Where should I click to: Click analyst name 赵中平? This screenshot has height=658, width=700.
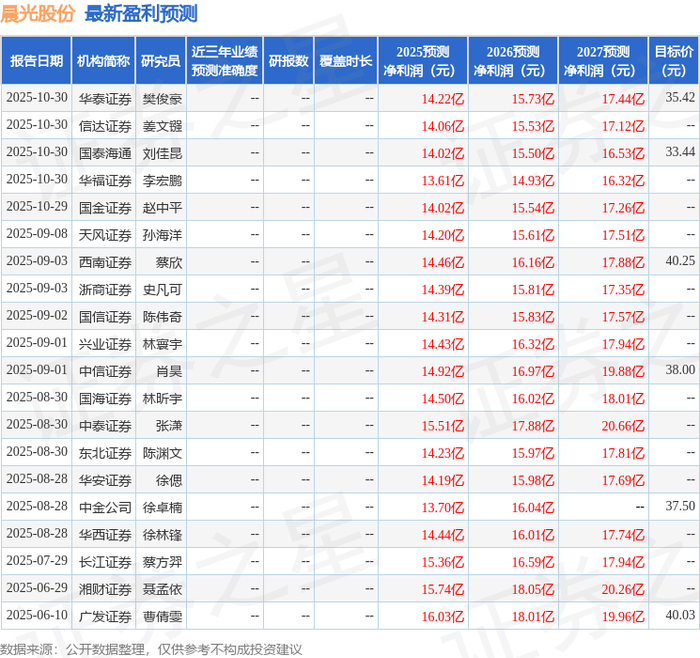(162, 208)
